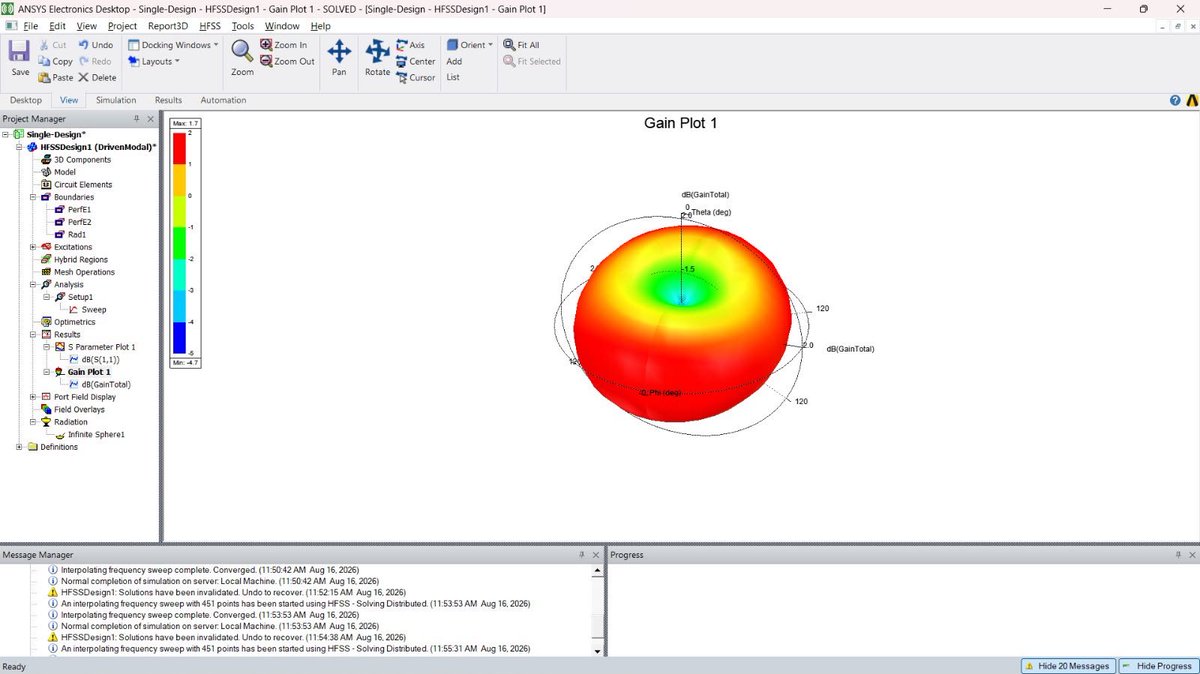Click the Message Manager scrollbar down arrow

click(x=599, y=651)
